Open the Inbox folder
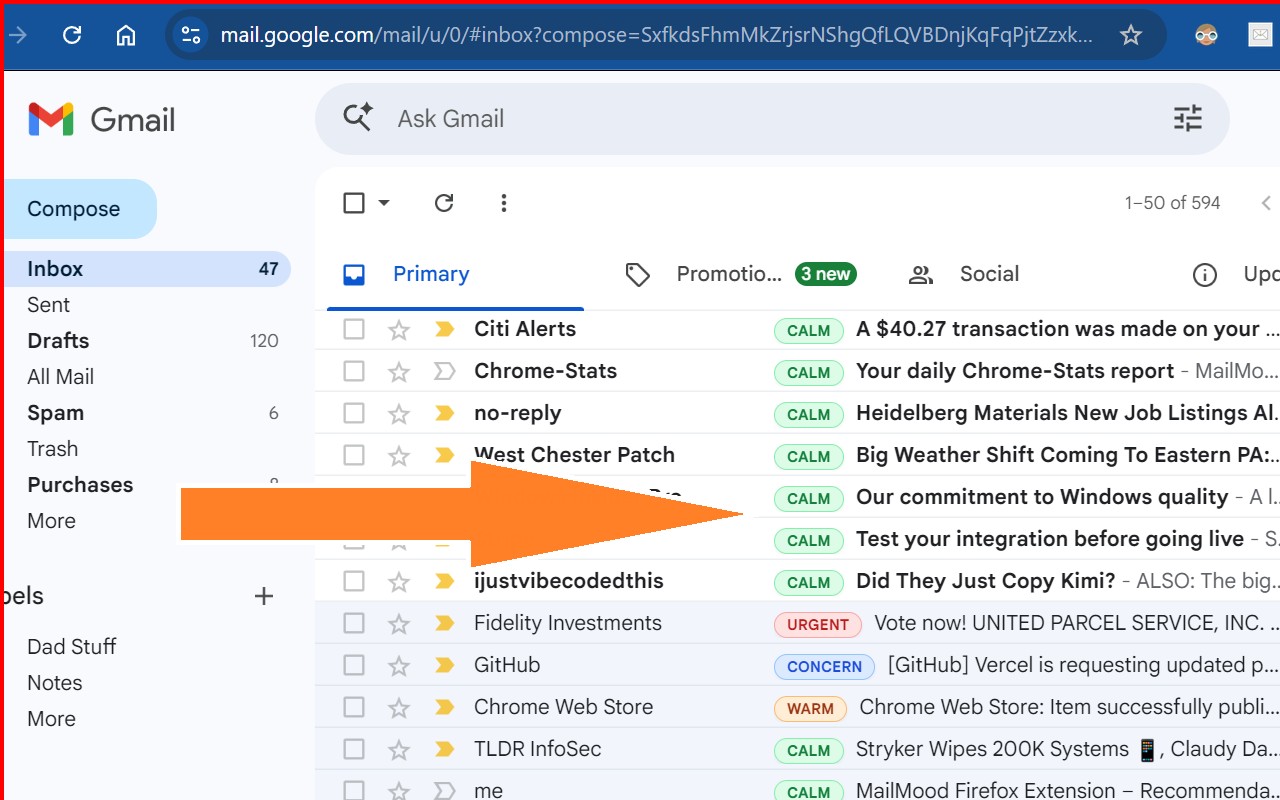 tap(147, 269)
